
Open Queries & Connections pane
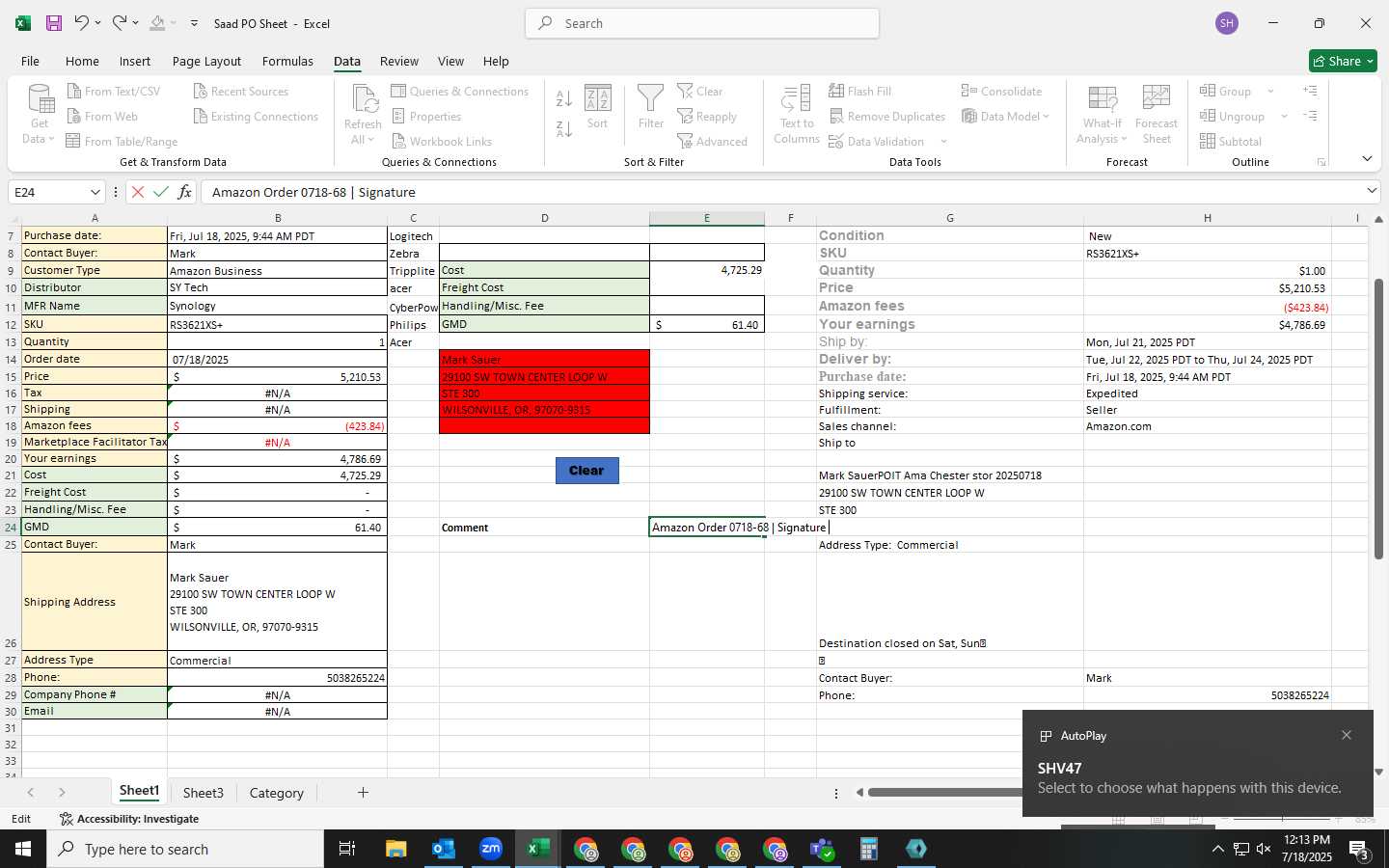coord(460,91)
